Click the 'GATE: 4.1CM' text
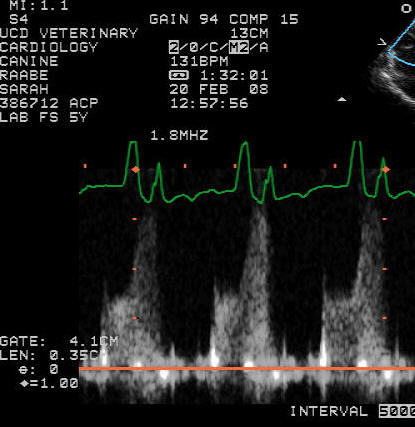This screenshot has width=415, height=427. [x=59, y=341]
